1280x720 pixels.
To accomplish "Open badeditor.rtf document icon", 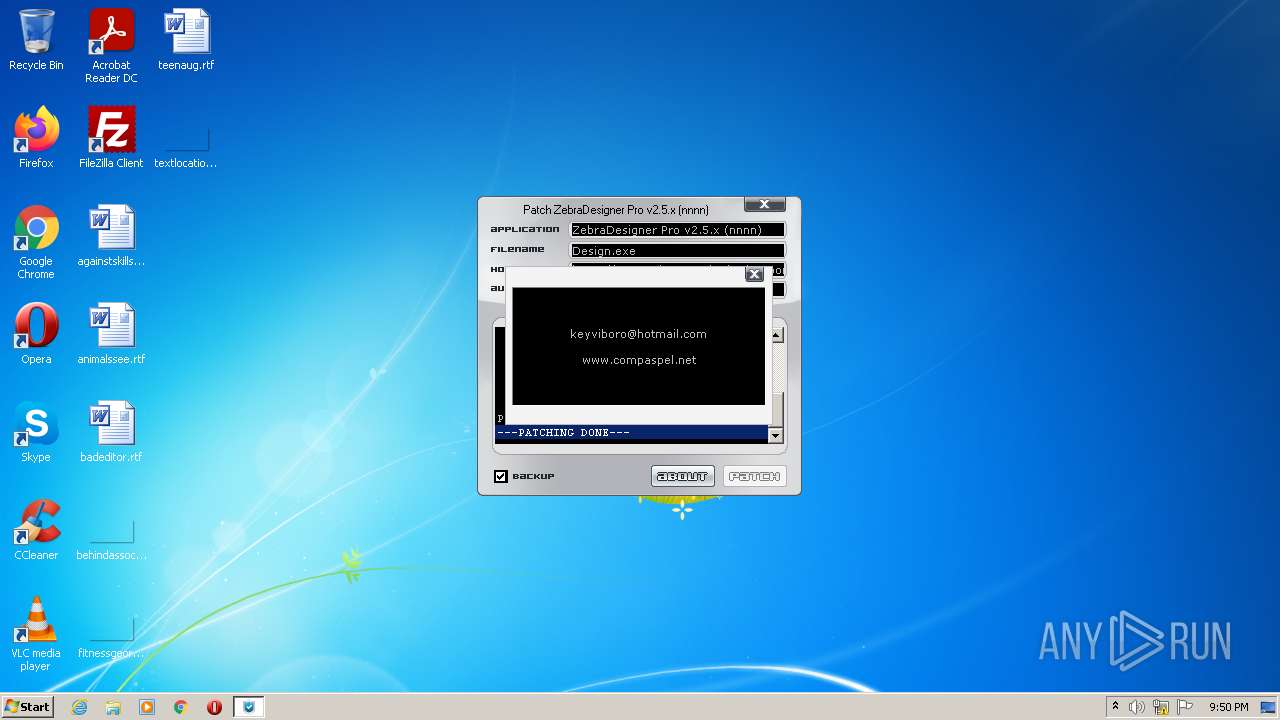I will pyautogui.click(x=111, y=432).
